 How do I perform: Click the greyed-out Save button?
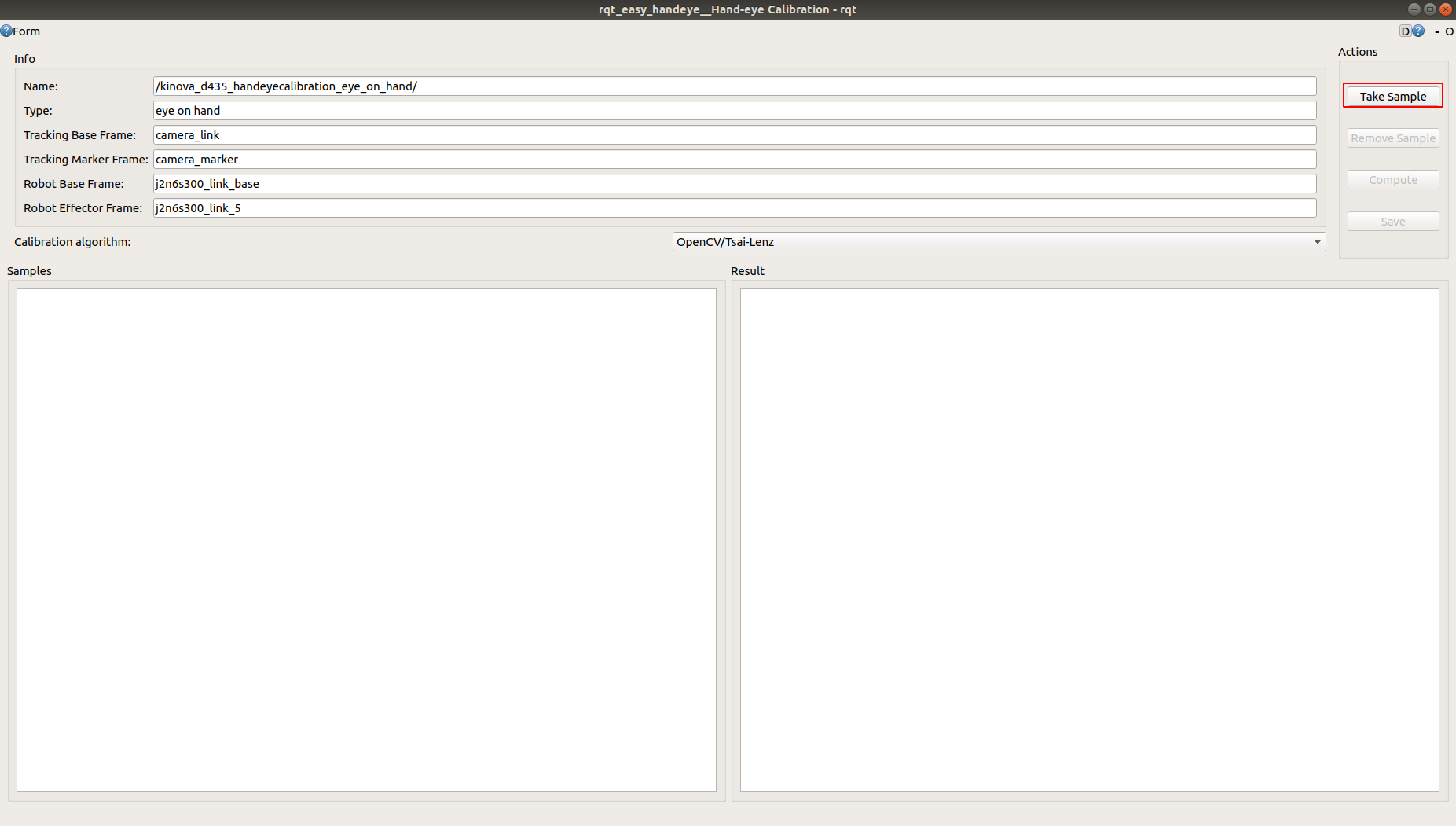pos(1392,222)
